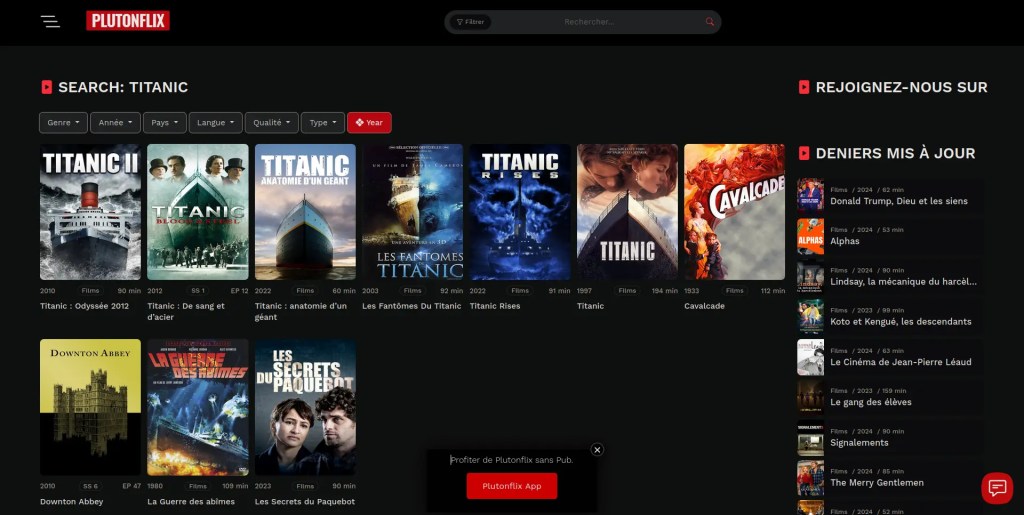Screen dimensions: 1024x515
Task: Open La Guerre des abîmes poster
Action: 198,407
